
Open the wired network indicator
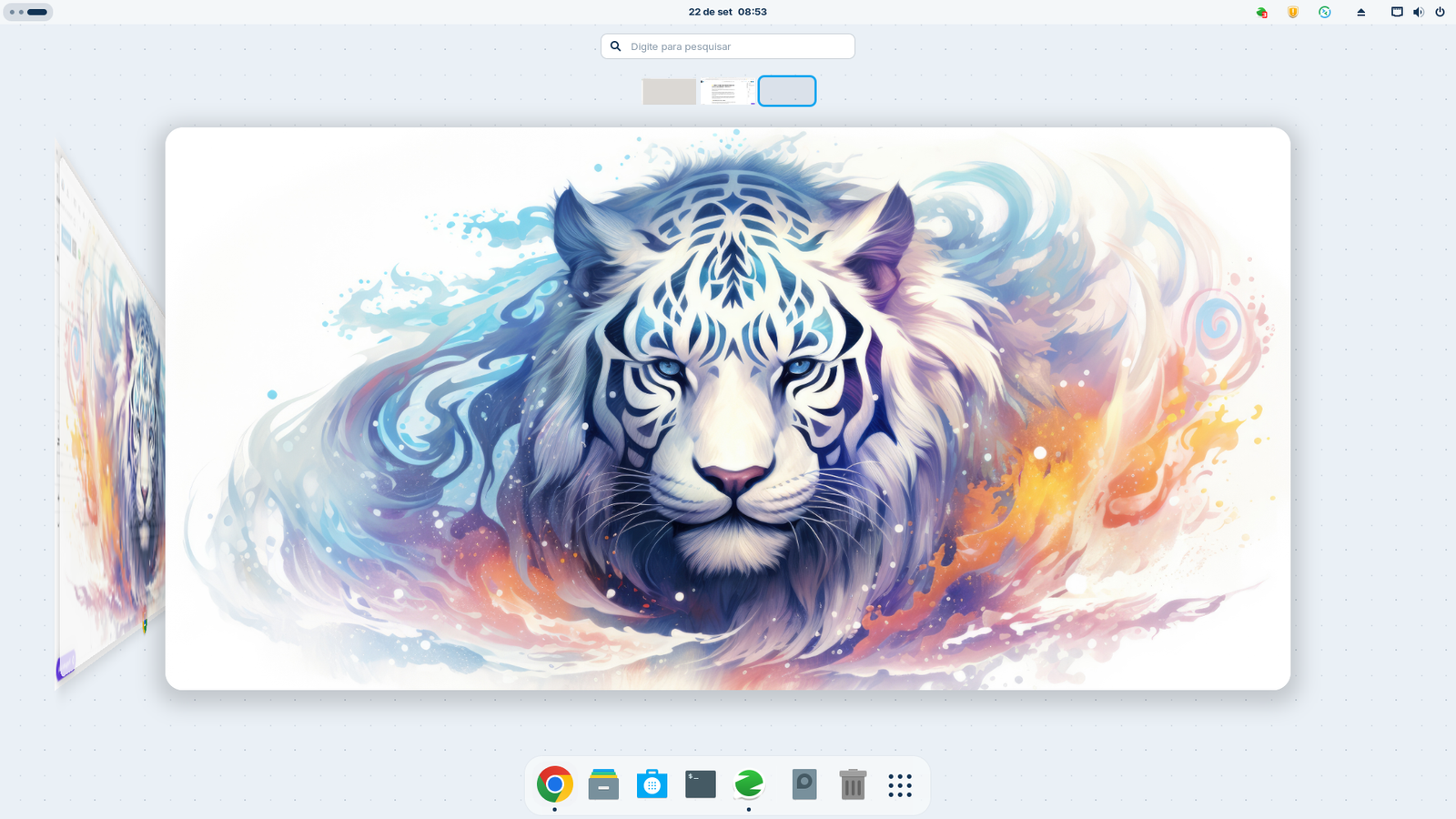tap(1397, 12)
